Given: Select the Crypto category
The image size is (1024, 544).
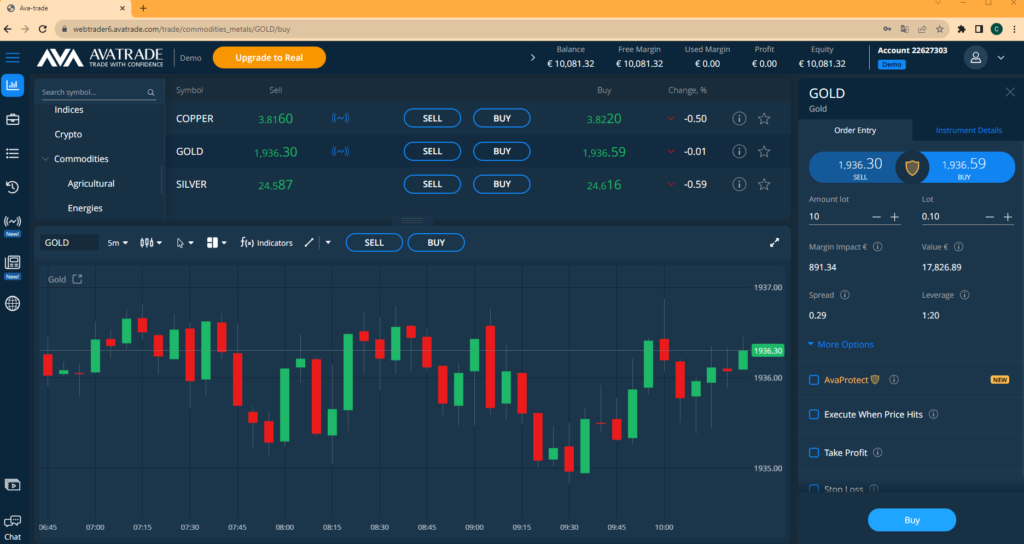Looking at the screenshot, I should [68, 134].
